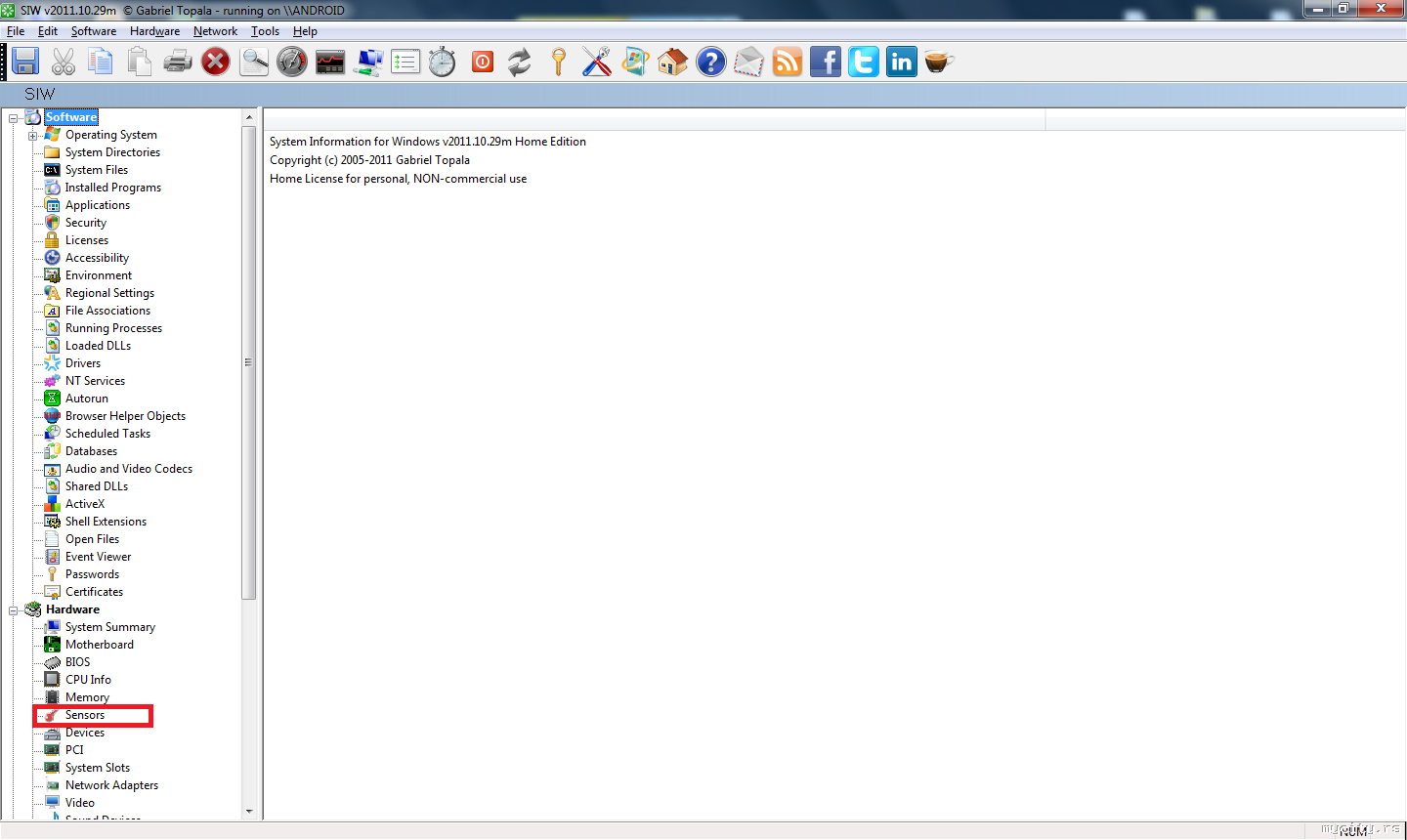The width and height of the screenshot is (1407, 840).
Task: Open the Event Viewer tree item
Action: [x=98, y=557]
